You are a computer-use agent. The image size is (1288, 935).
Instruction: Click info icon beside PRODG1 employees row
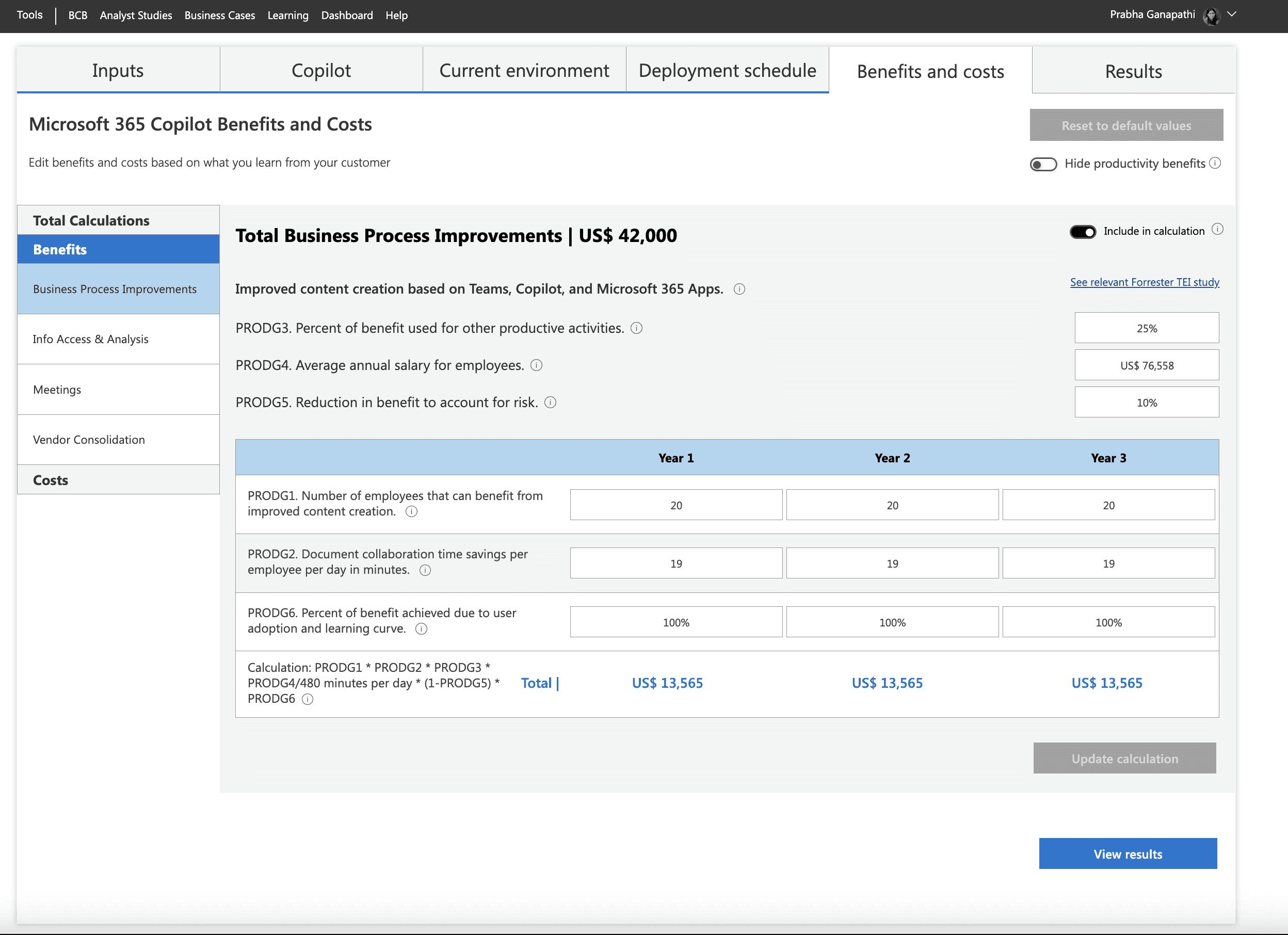[412, 511]
